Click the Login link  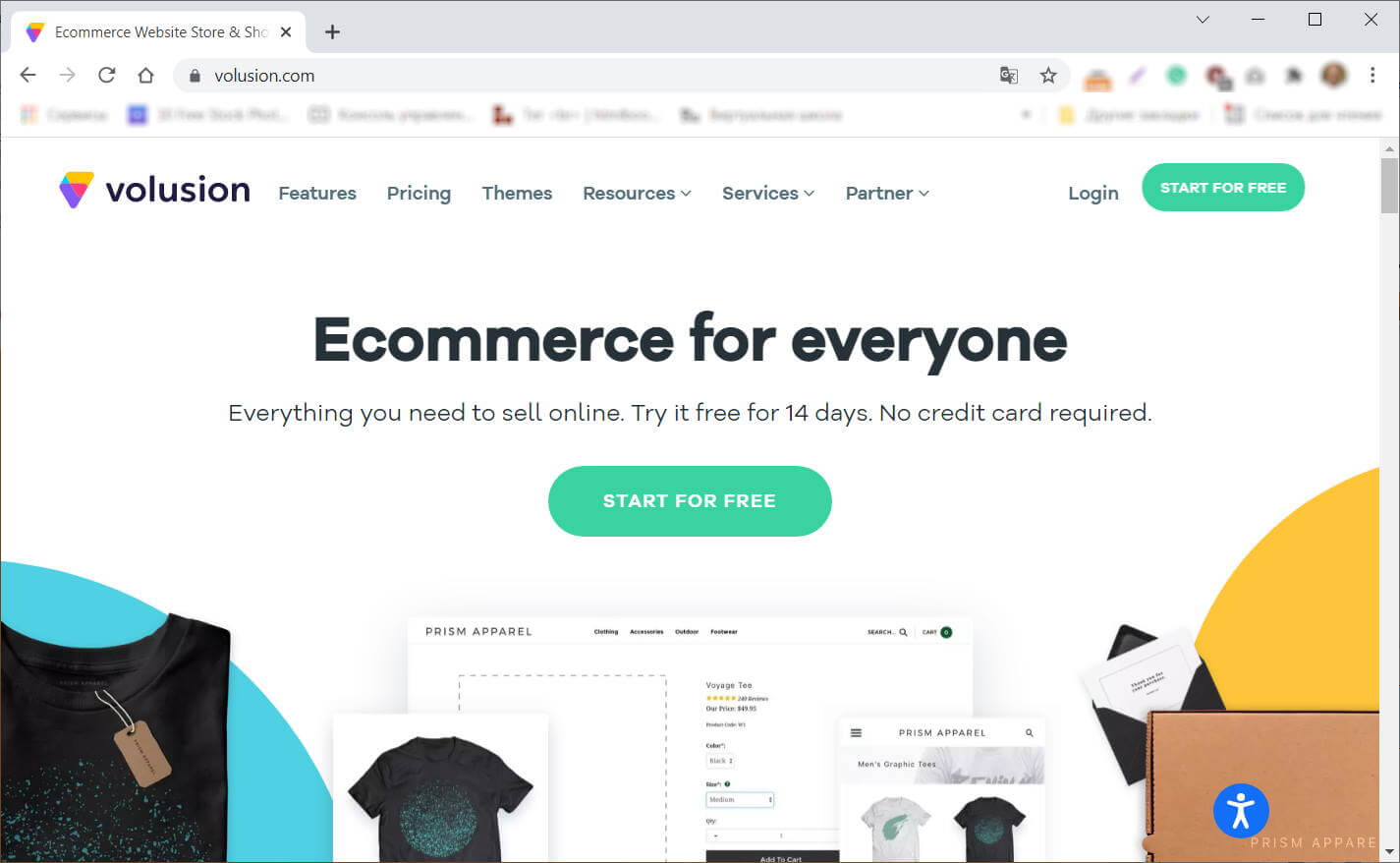coord(1093,194)
